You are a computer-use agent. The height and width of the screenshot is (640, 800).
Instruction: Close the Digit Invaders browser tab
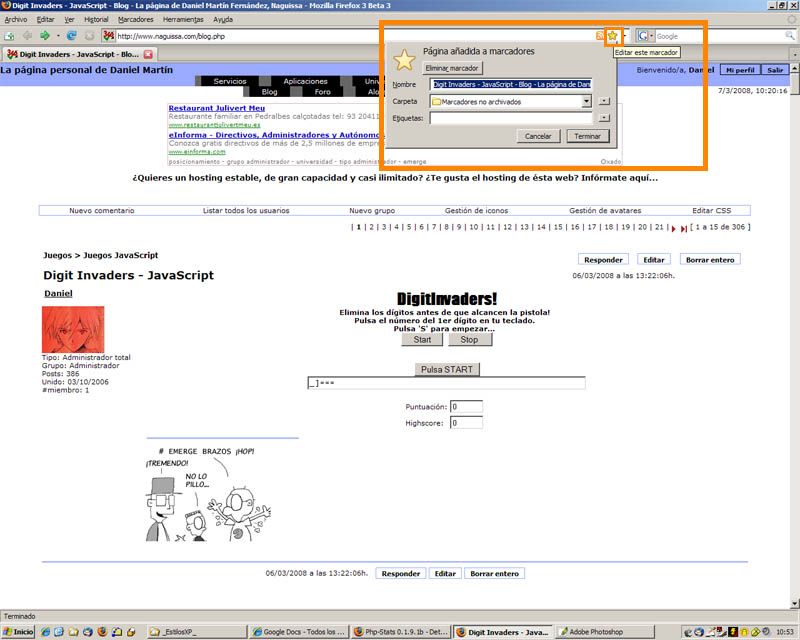coord(148,53)
